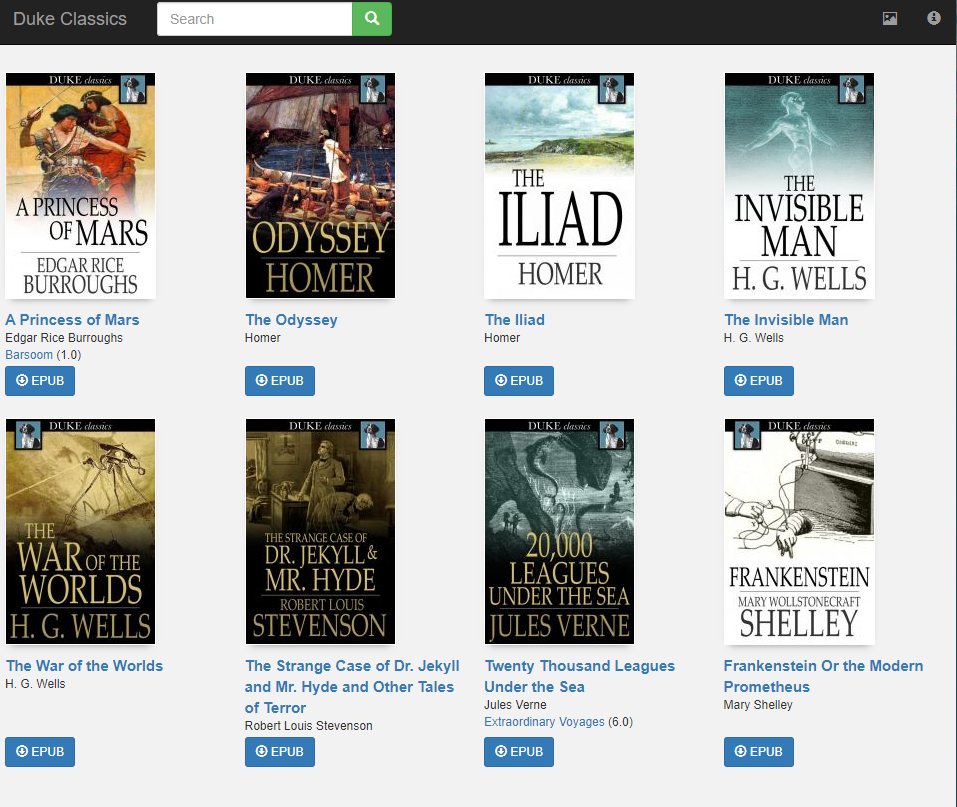Click author Mary Shelley text
Screen dimensions: 957x807
coord(758,704)
